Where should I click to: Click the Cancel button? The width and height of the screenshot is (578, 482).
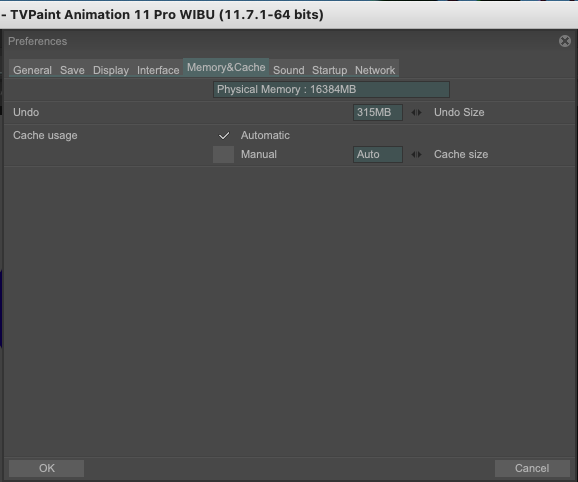click(x=532, y=468)
